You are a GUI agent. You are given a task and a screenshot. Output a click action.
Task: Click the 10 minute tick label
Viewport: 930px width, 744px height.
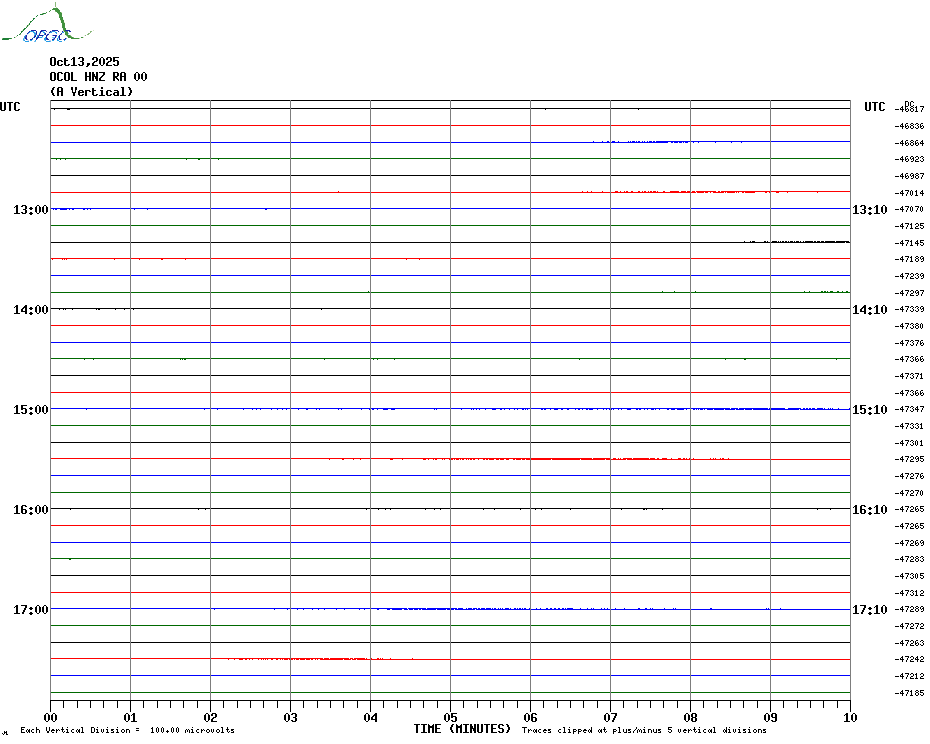(849, 717)
